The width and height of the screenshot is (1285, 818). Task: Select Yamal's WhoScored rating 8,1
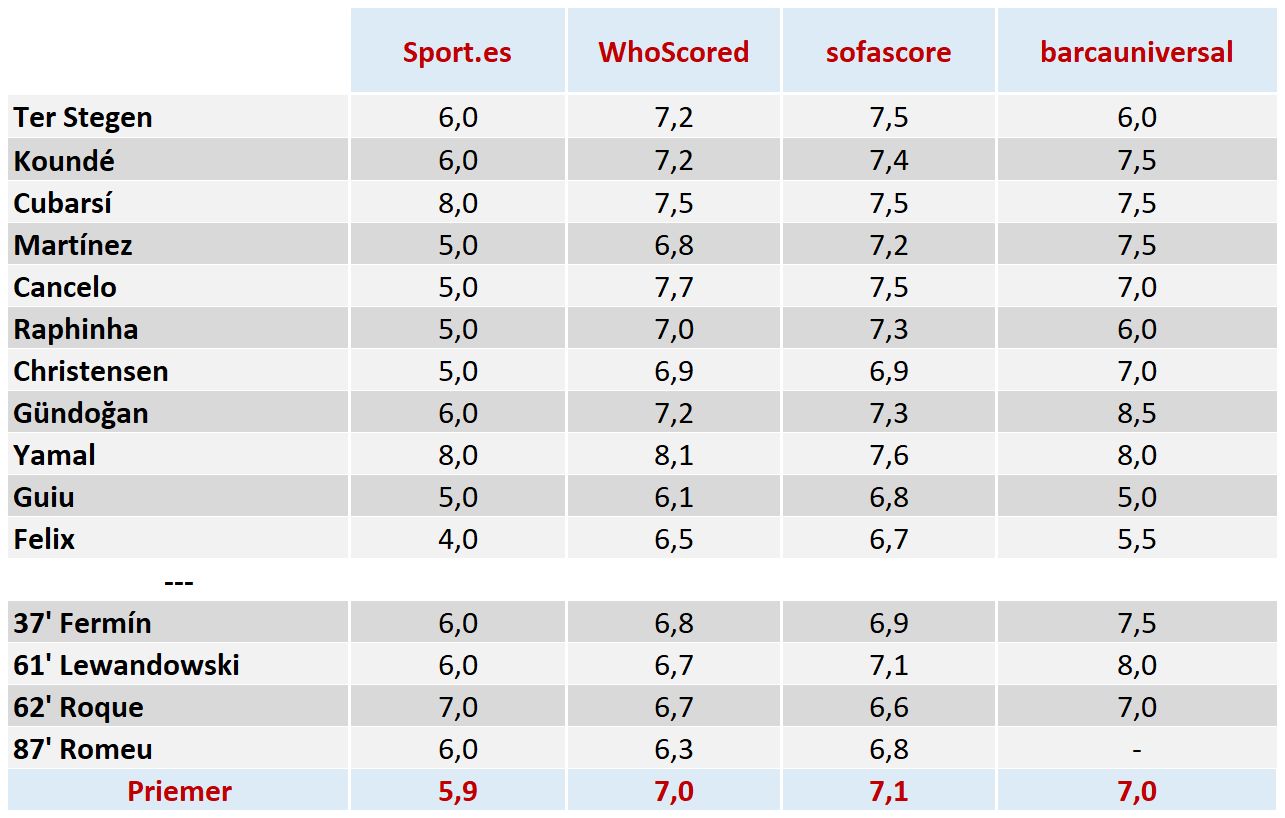coord(674,455)
